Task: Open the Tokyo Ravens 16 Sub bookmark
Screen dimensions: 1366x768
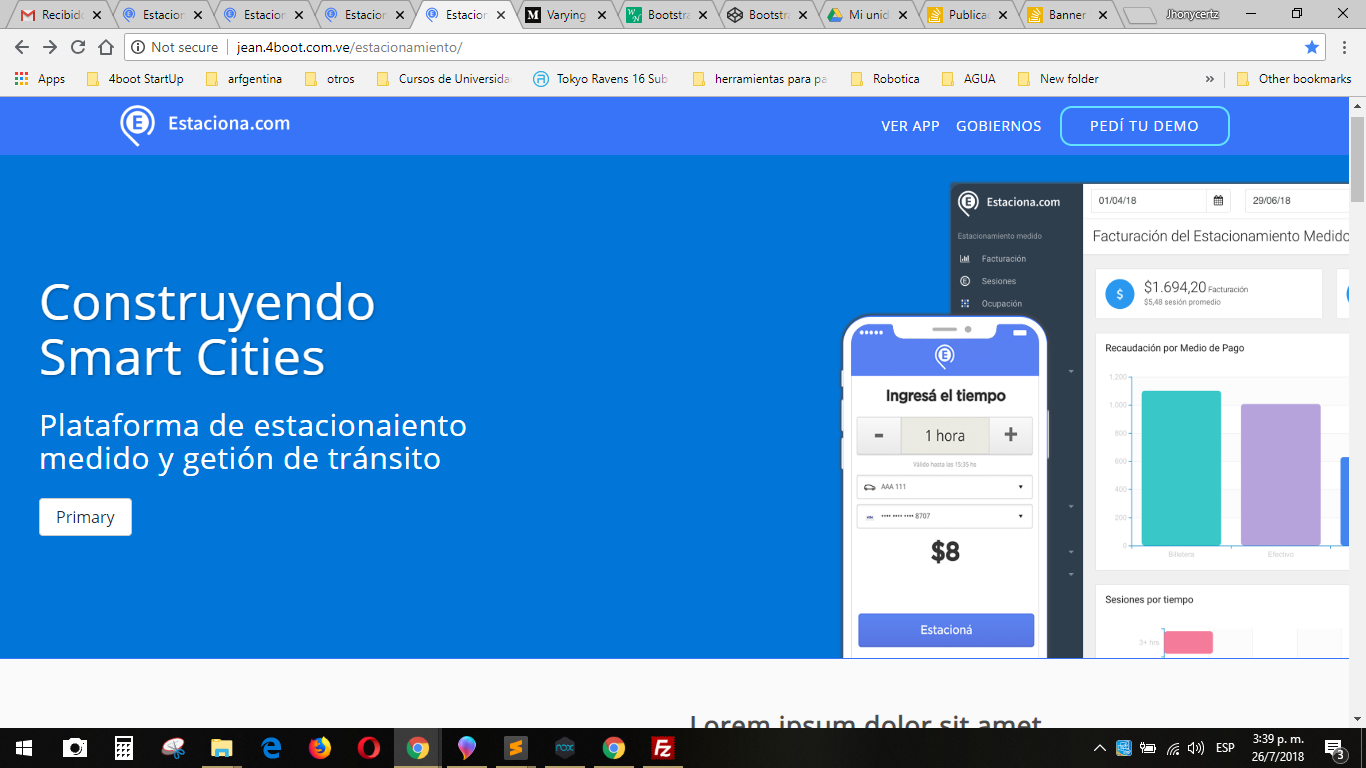Action: point(601,79)
